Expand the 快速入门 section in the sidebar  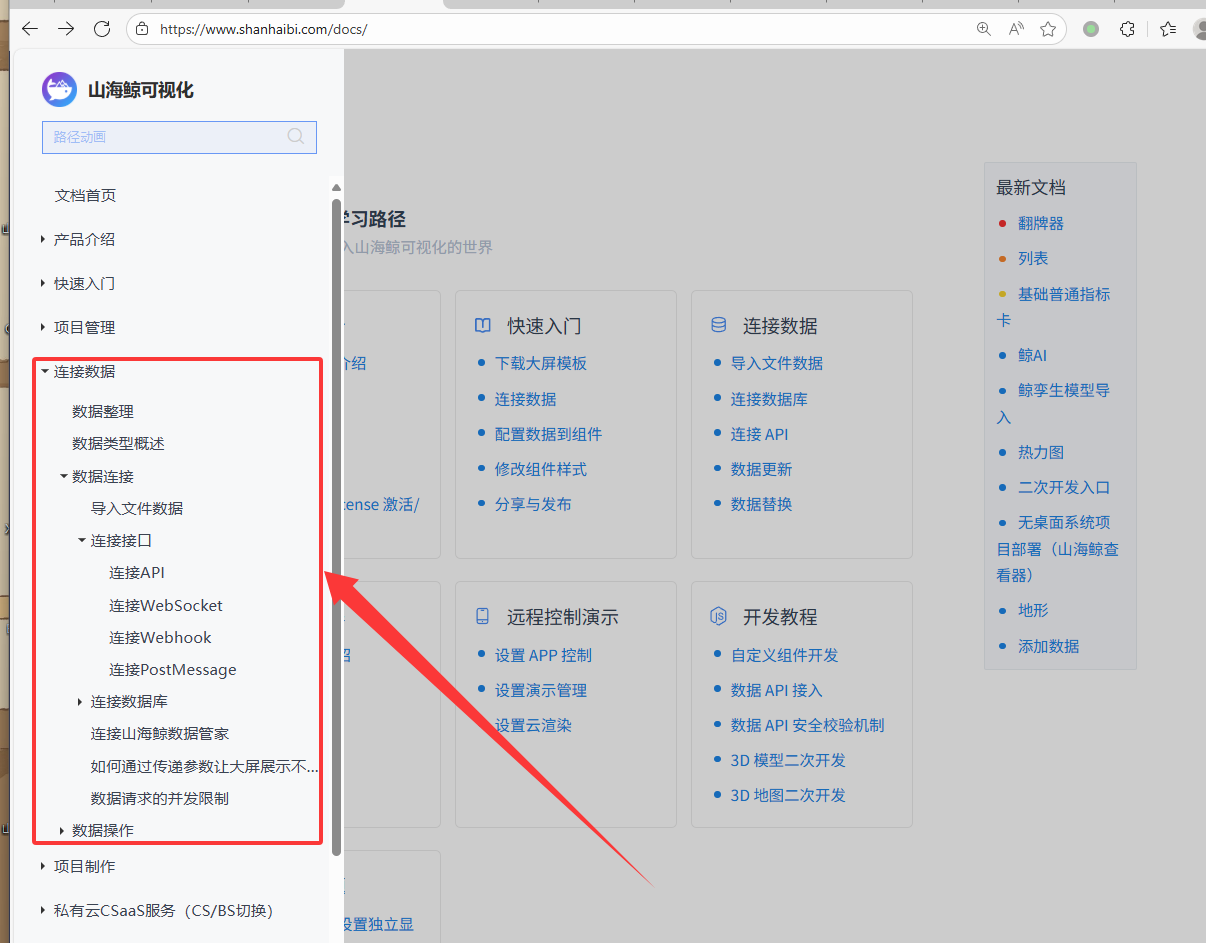43,283
